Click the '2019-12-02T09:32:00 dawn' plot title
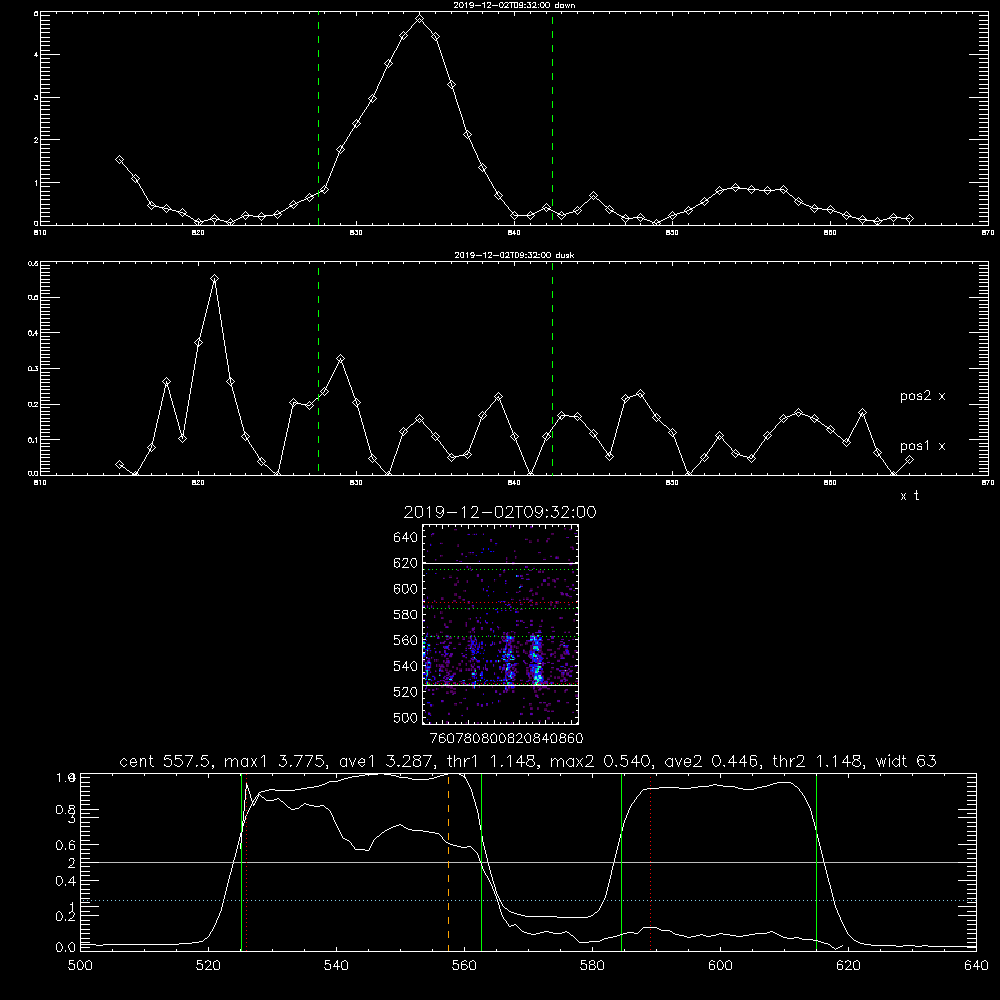Image resolution: width=1000 pixels, height=1000 pixels. (x=514, y=5)
